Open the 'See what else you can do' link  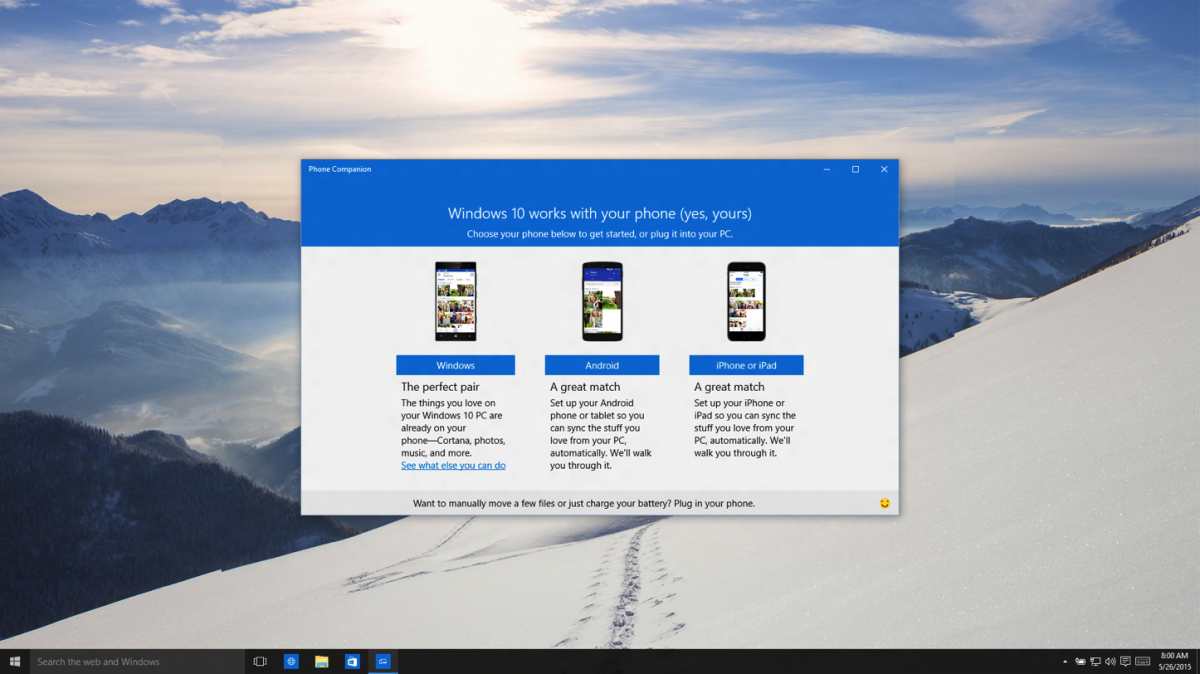[x=453, y=465]
